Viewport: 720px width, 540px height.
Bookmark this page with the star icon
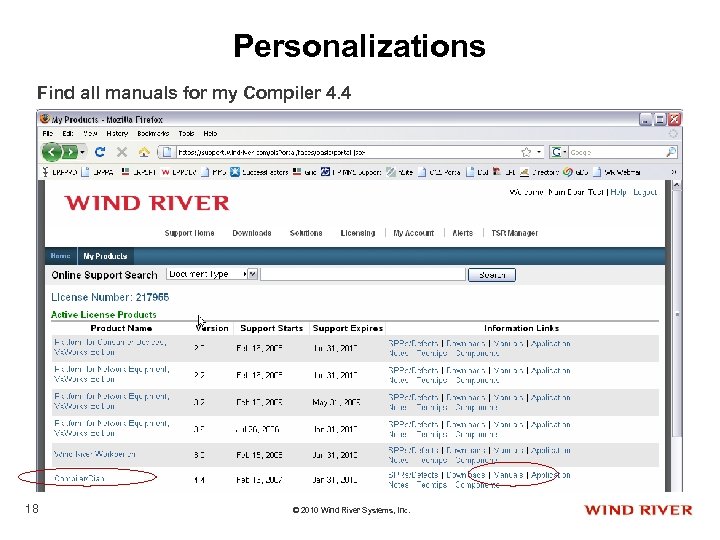526,152
